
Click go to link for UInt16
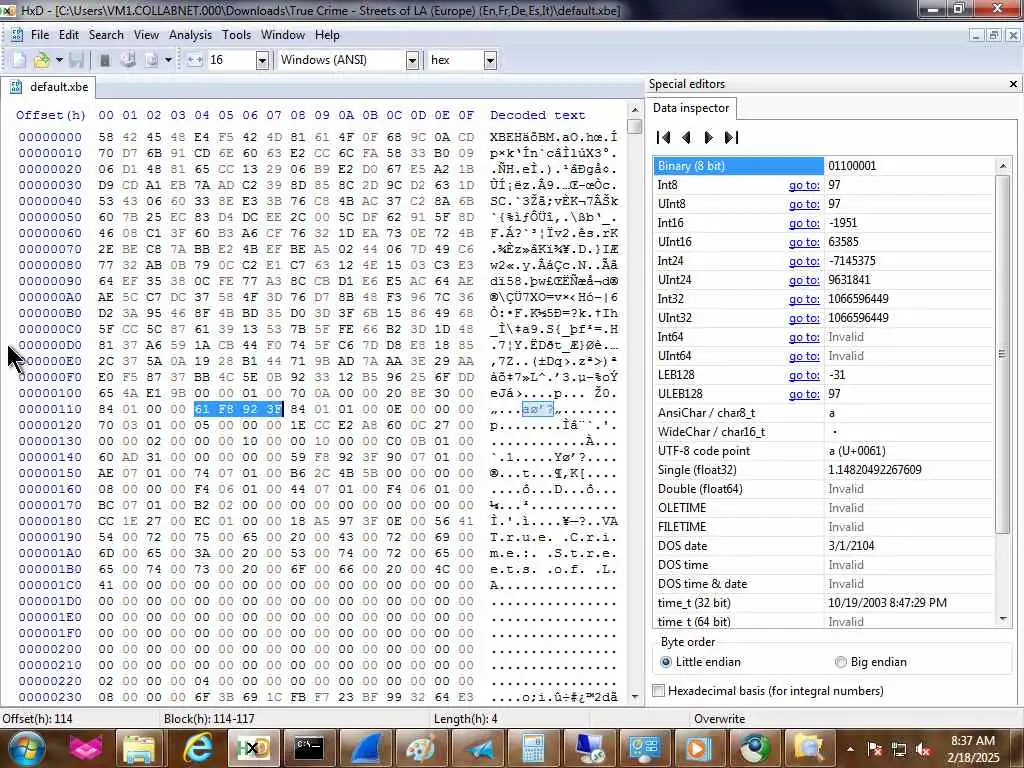click(804, 242)
